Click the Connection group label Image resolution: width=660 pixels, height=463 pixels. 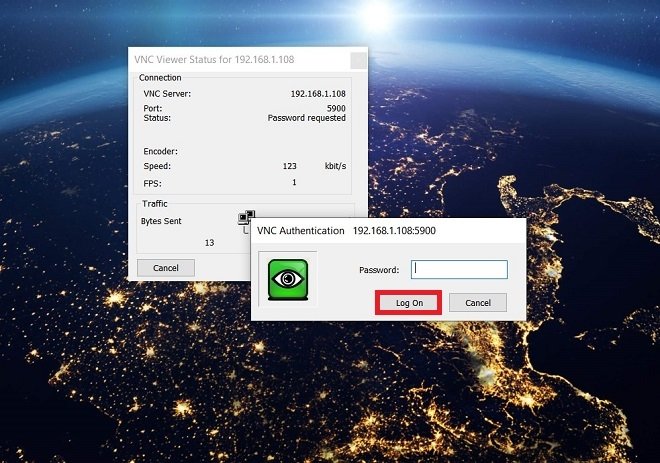coord(160,77)
